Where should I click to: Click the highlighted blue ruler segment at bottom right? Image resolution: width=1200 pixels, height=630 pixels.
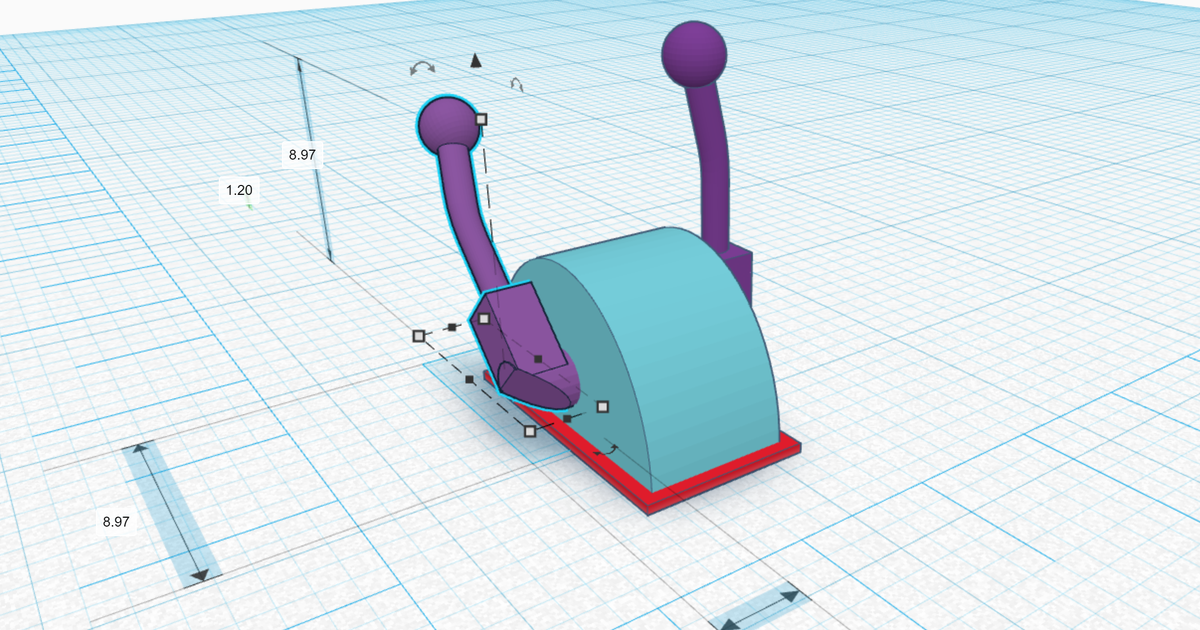coord(760,610)
